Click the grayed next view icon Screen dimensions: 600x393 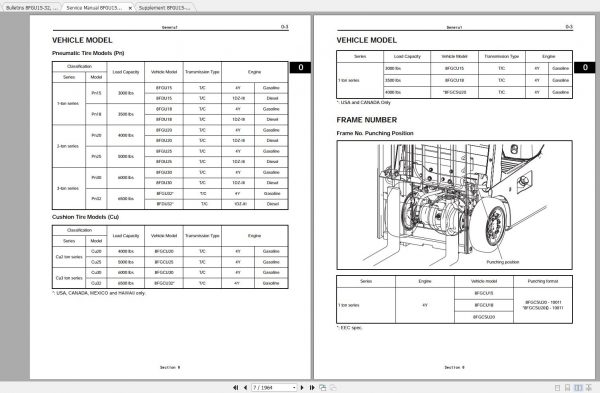333,388
